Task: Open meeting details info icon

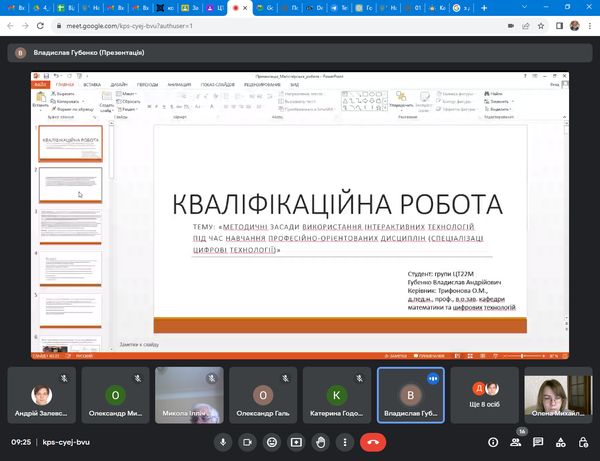Action: 493,441
